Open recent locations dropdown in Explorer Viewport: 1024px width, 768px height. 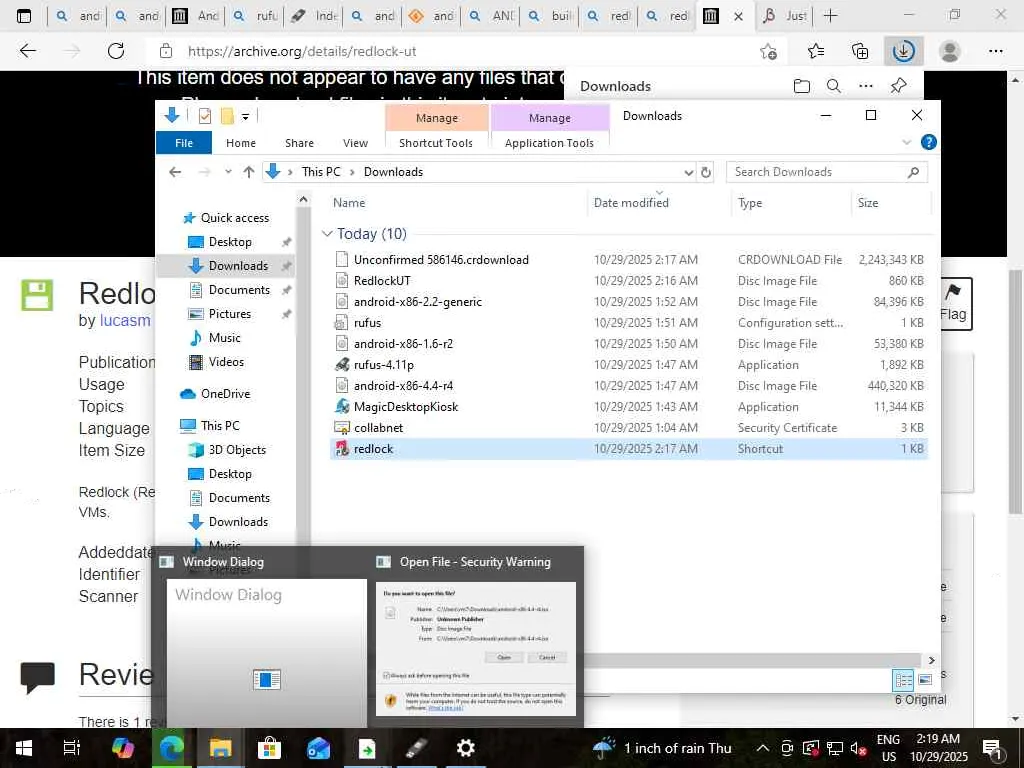click(228, 172)
